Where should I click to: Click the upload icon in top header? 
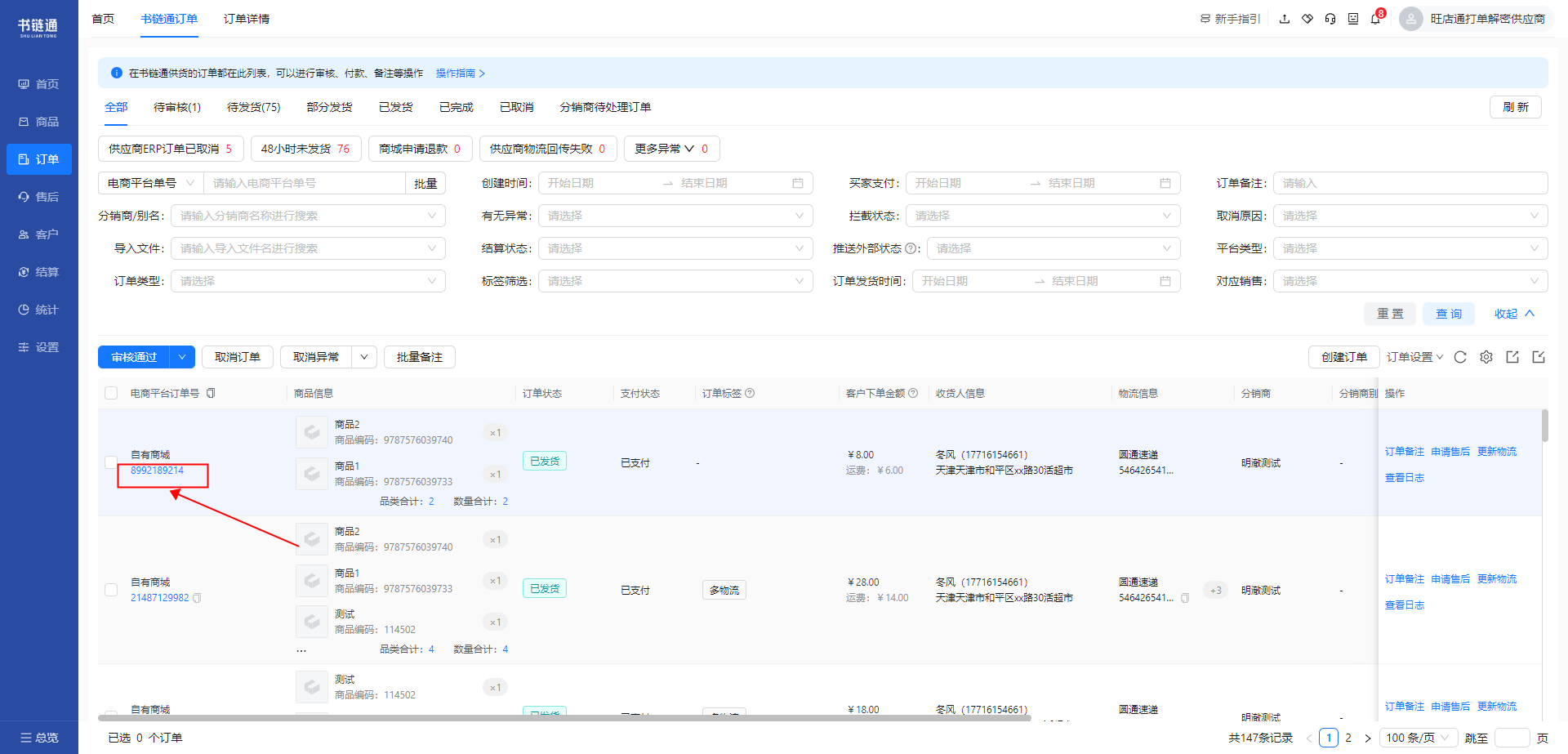(x=1285, y=19)
